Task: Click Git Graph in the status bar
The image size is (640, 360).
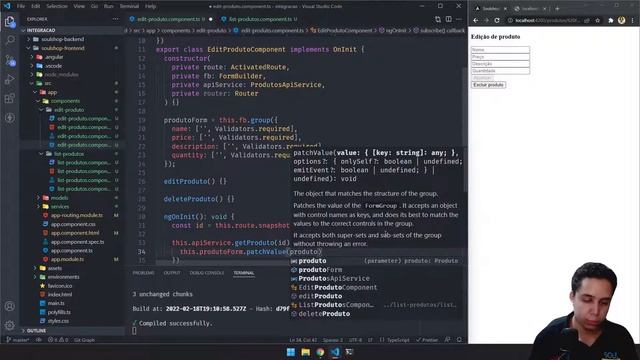Action: [84, 340]
